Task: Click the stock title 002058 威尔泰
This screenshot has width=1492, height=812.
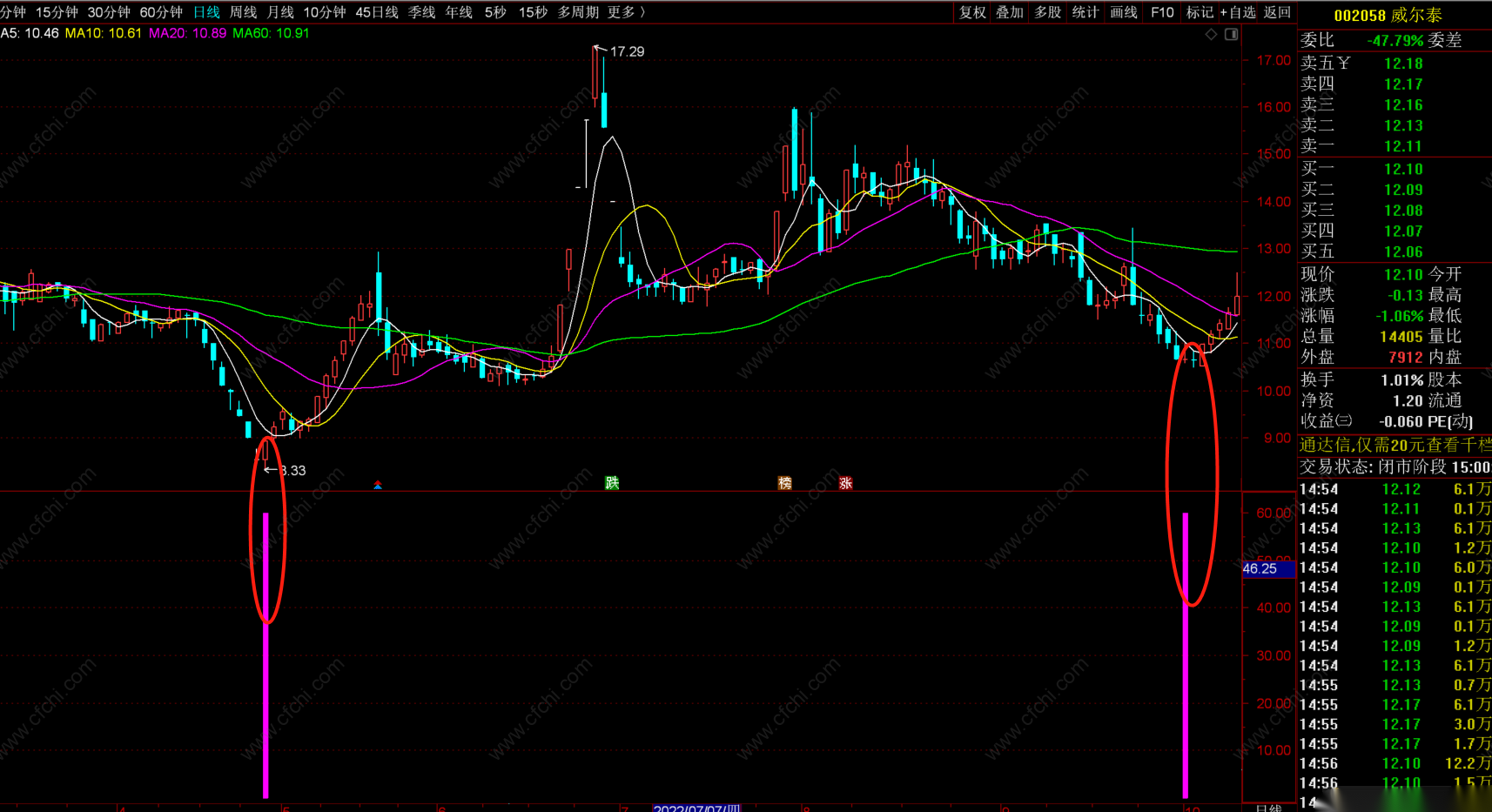Action: coord(1388,15)
